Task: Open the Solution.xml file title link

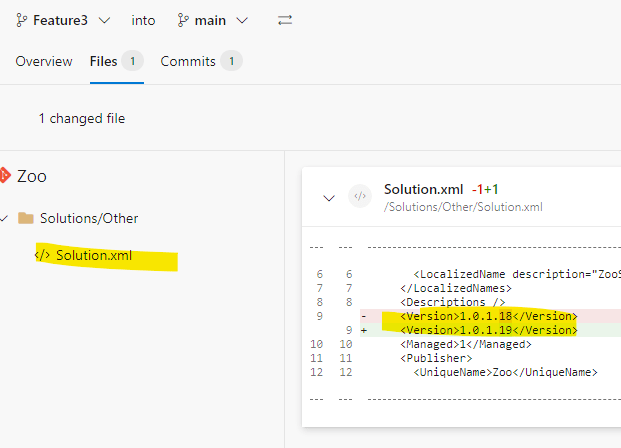Action: [423, 189]
